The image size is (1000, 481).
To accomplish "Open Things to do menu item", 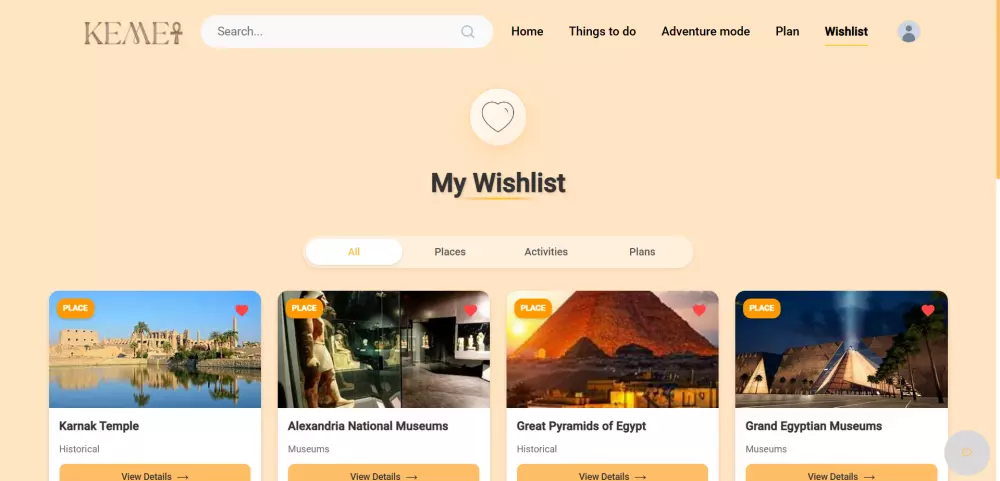I will [x=602, y=31].
